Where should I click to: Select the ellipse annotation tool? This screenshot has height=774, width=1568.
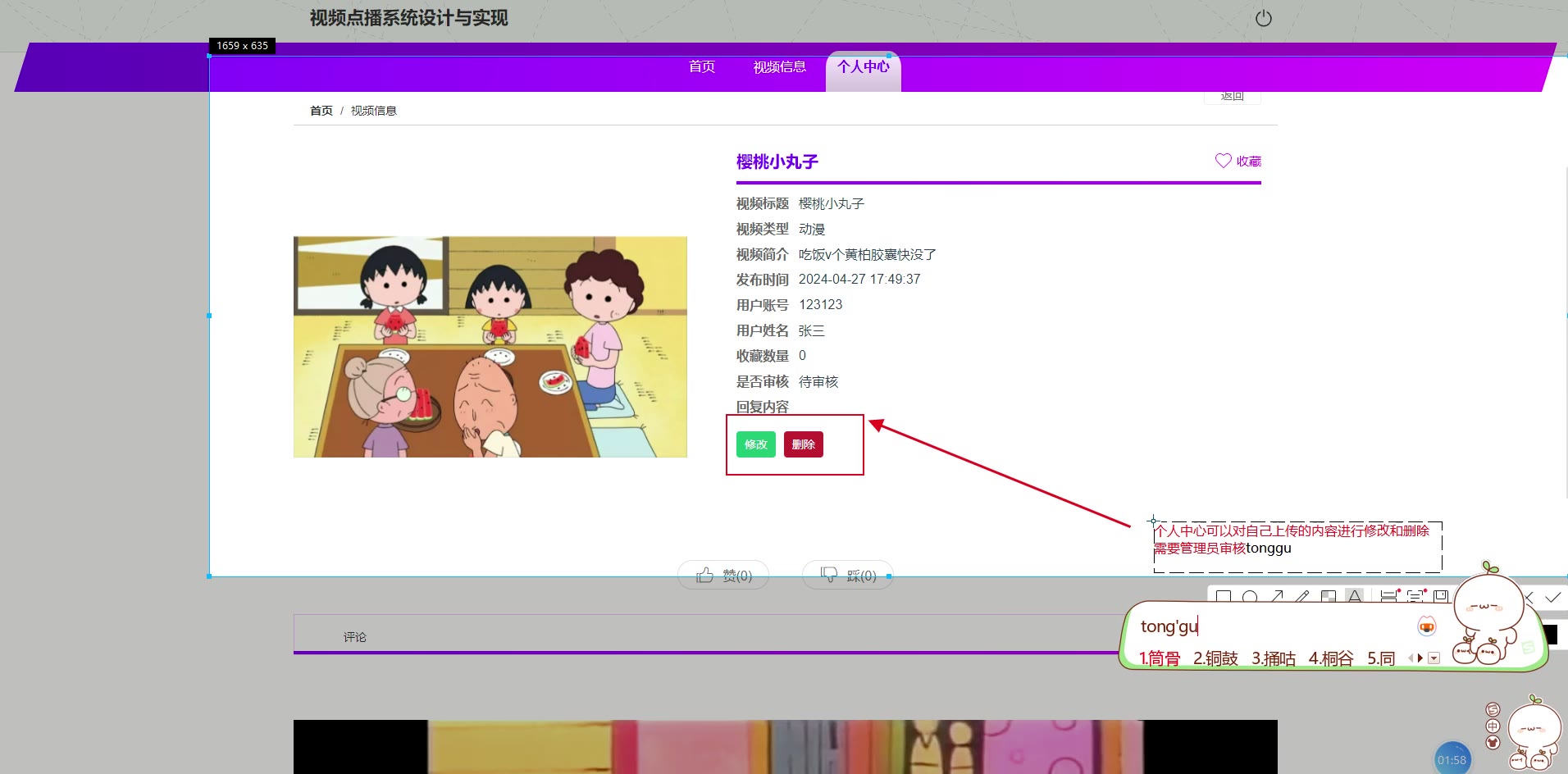click(1250, 597)
